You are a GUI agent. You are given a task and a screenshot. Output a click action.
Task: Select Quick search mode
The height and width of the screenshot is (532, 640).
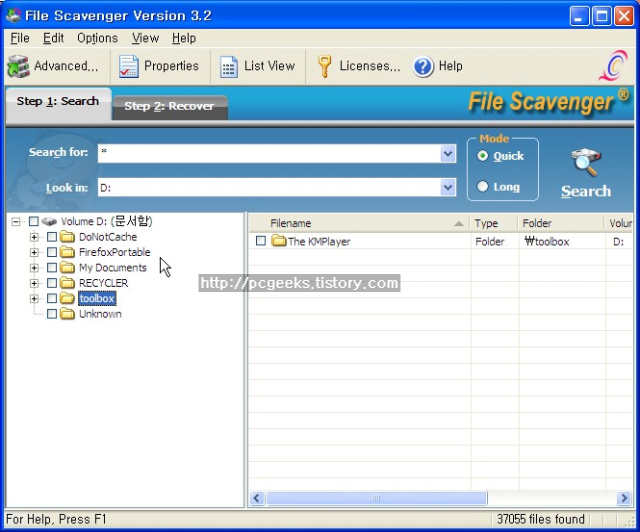pos(482,156)
